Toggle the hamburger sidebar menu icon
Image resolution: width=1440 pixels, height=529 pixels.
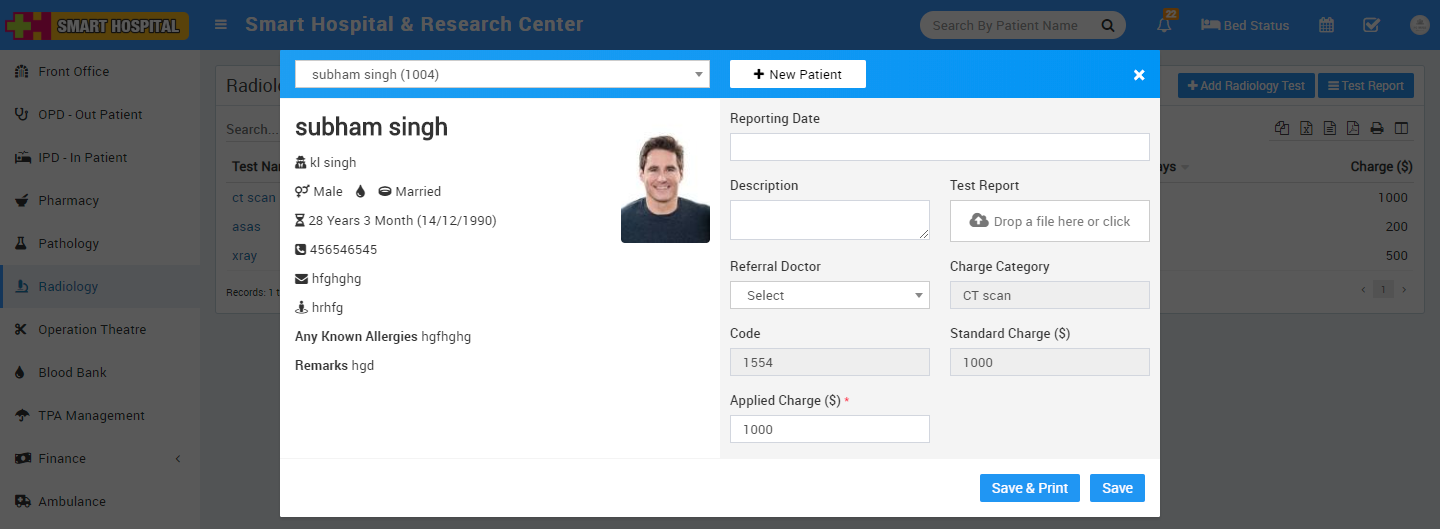(221, 25)
